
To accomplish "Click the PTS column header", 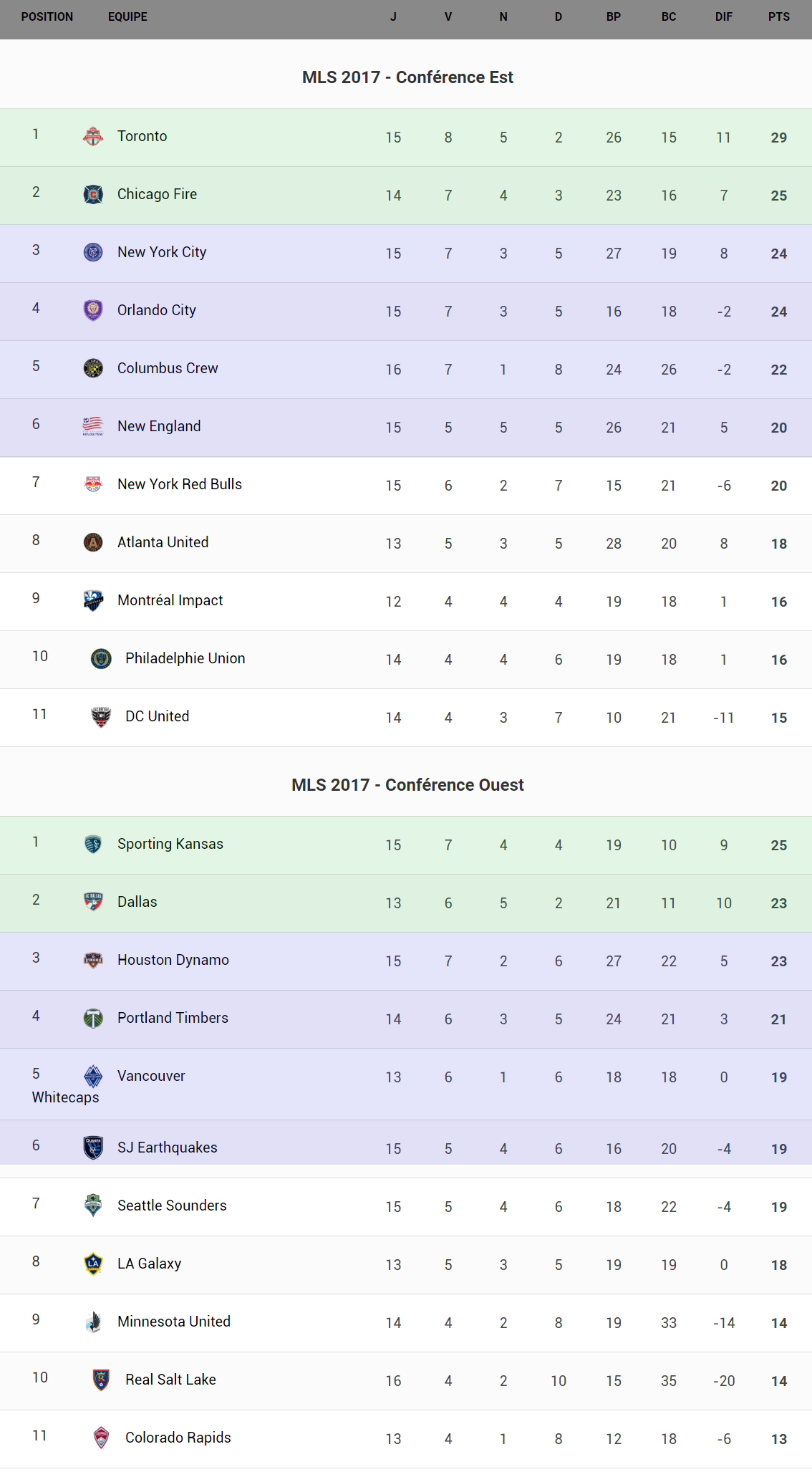I will [778, 16].
